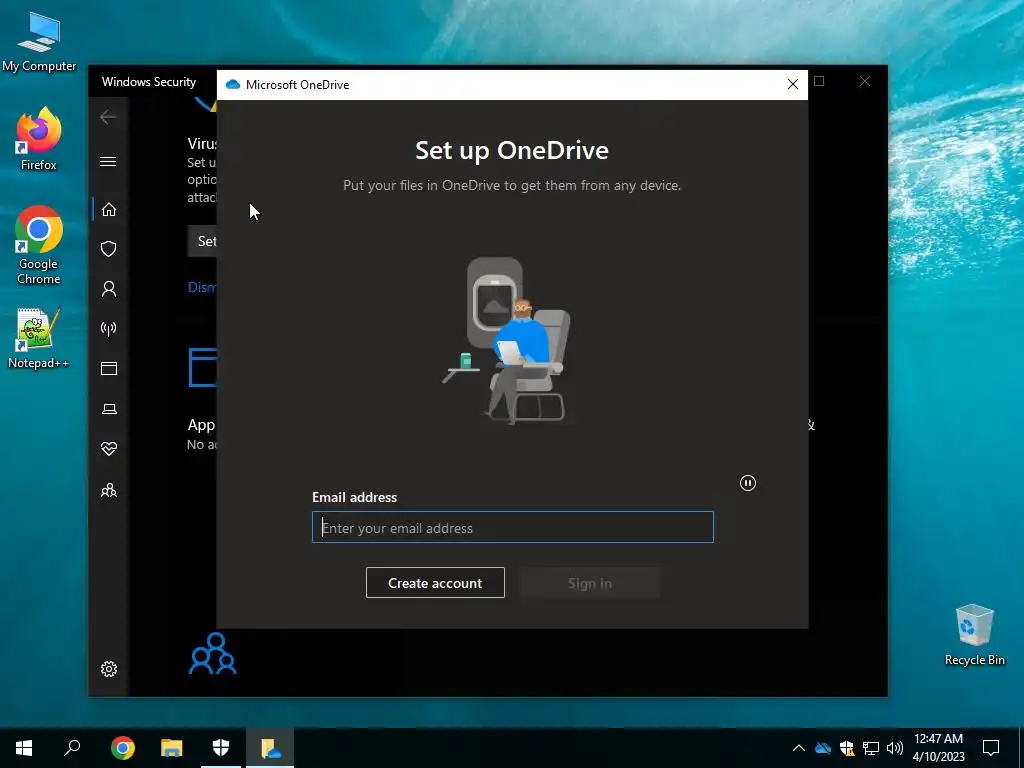This screenshot has width=1024, height=768.
Task: Switch to Windows Security taskbar button
Action: click(x=221, y=748)
